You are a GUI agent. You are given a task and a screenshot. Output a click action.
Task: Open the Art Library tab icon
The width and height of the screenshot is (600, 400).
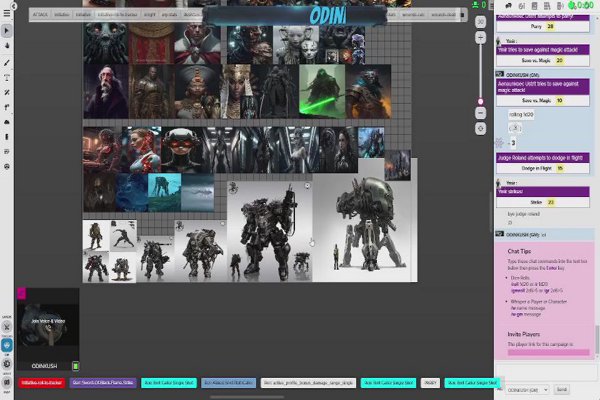(522, 6)
